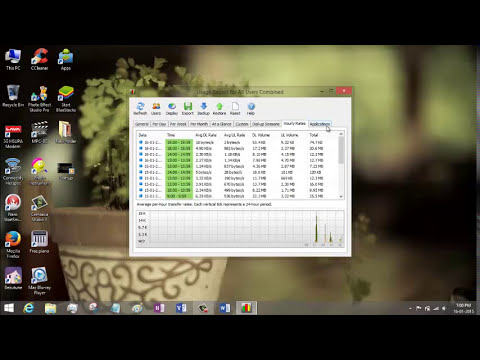Select the row with time 18:00 - 18:59
Image resolution: width=480 pixels, height=360 pixels.
[x=237, y=148]
